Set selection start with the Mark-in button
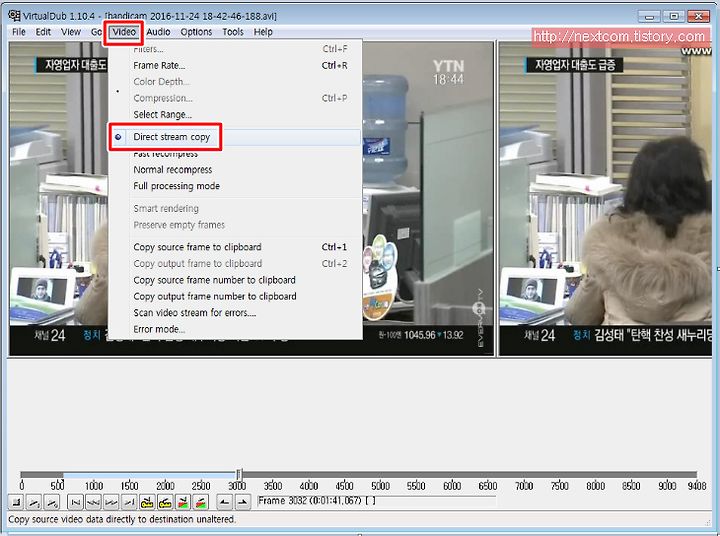This screenshot has width=720, height=536. [224, 502]
